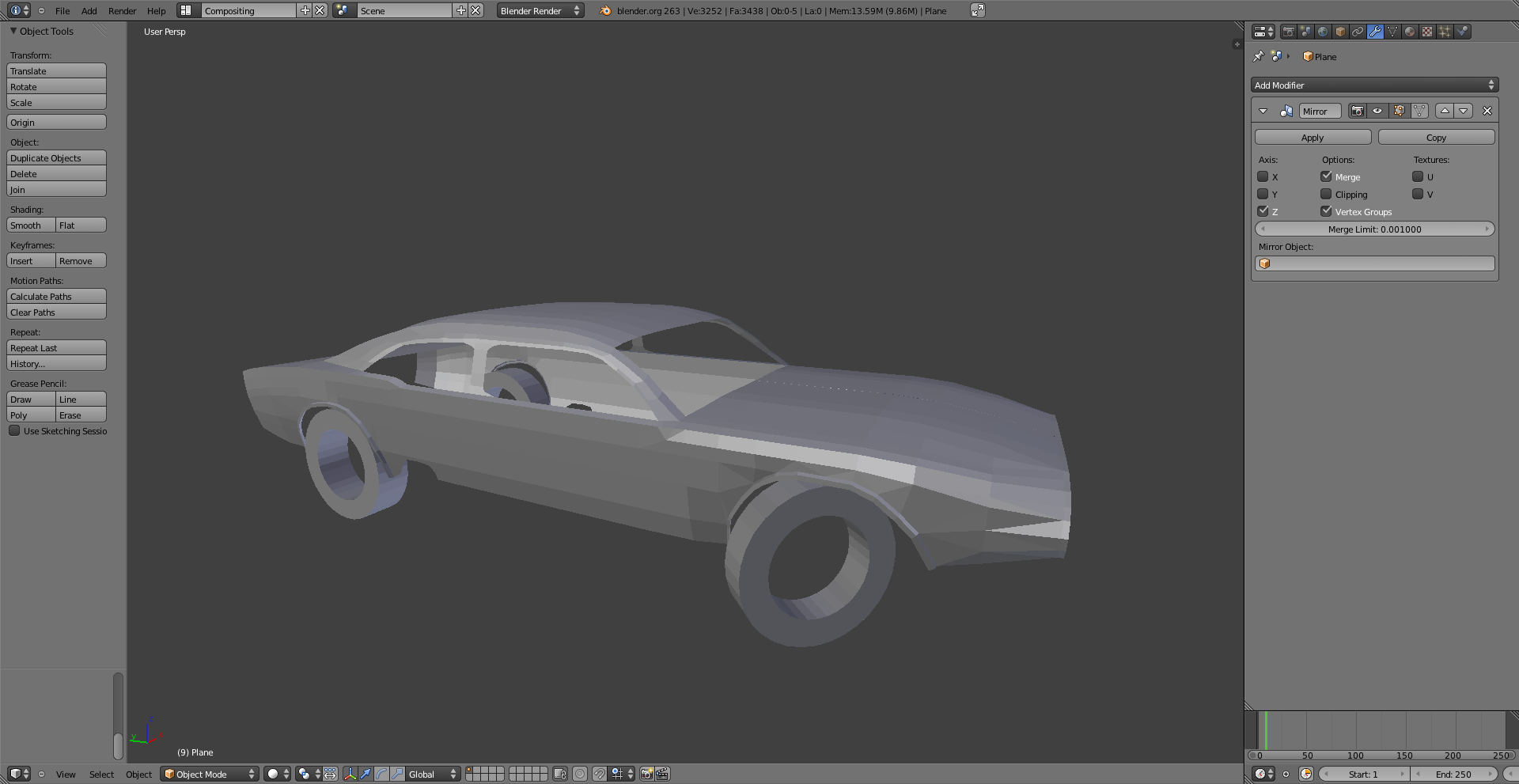Open Object Constraints chain-link tab
This screenshot has height=784, width=1519.
pyautogui.click(x=1358, y=32)
